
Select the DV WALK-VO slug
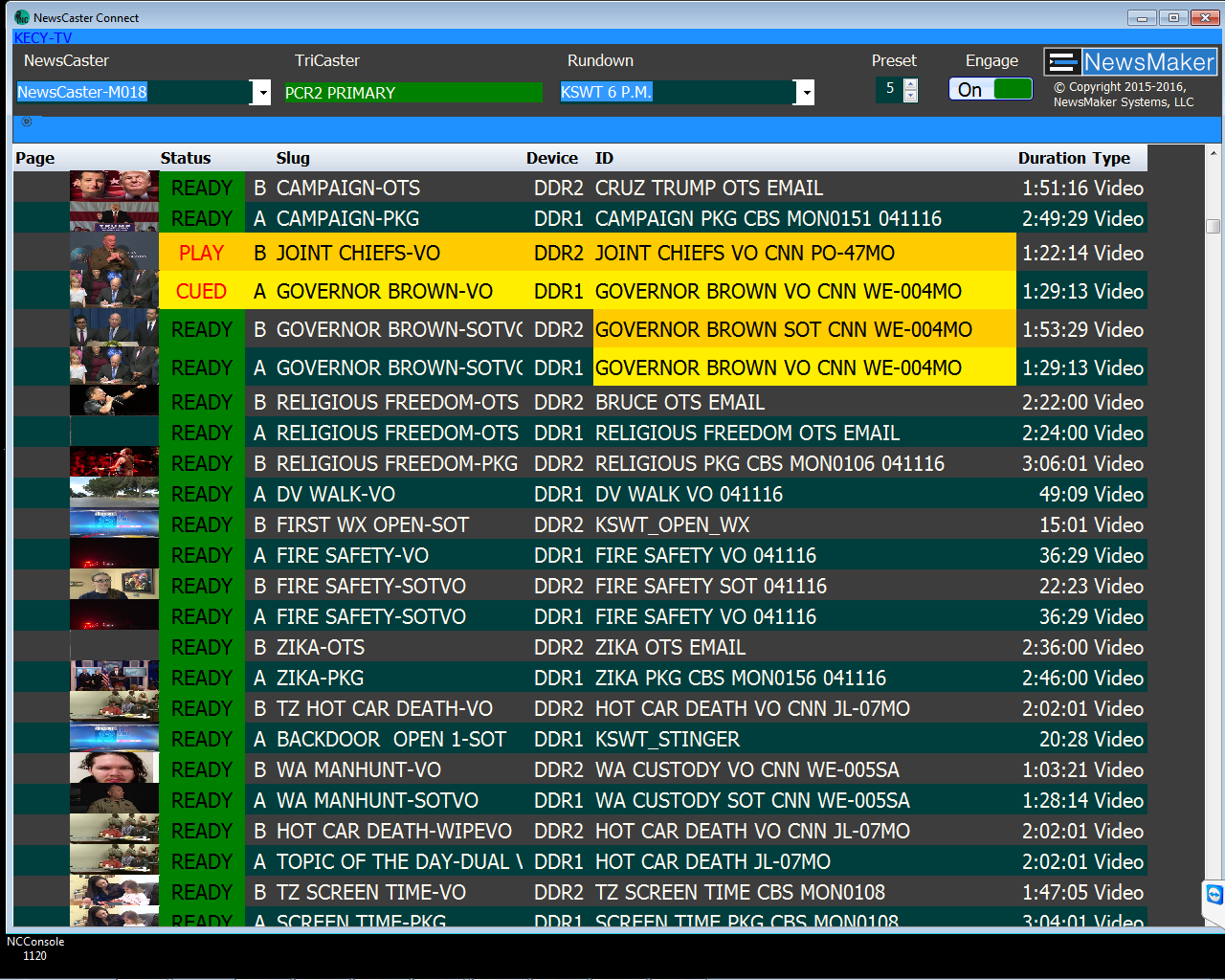[336, 494]
